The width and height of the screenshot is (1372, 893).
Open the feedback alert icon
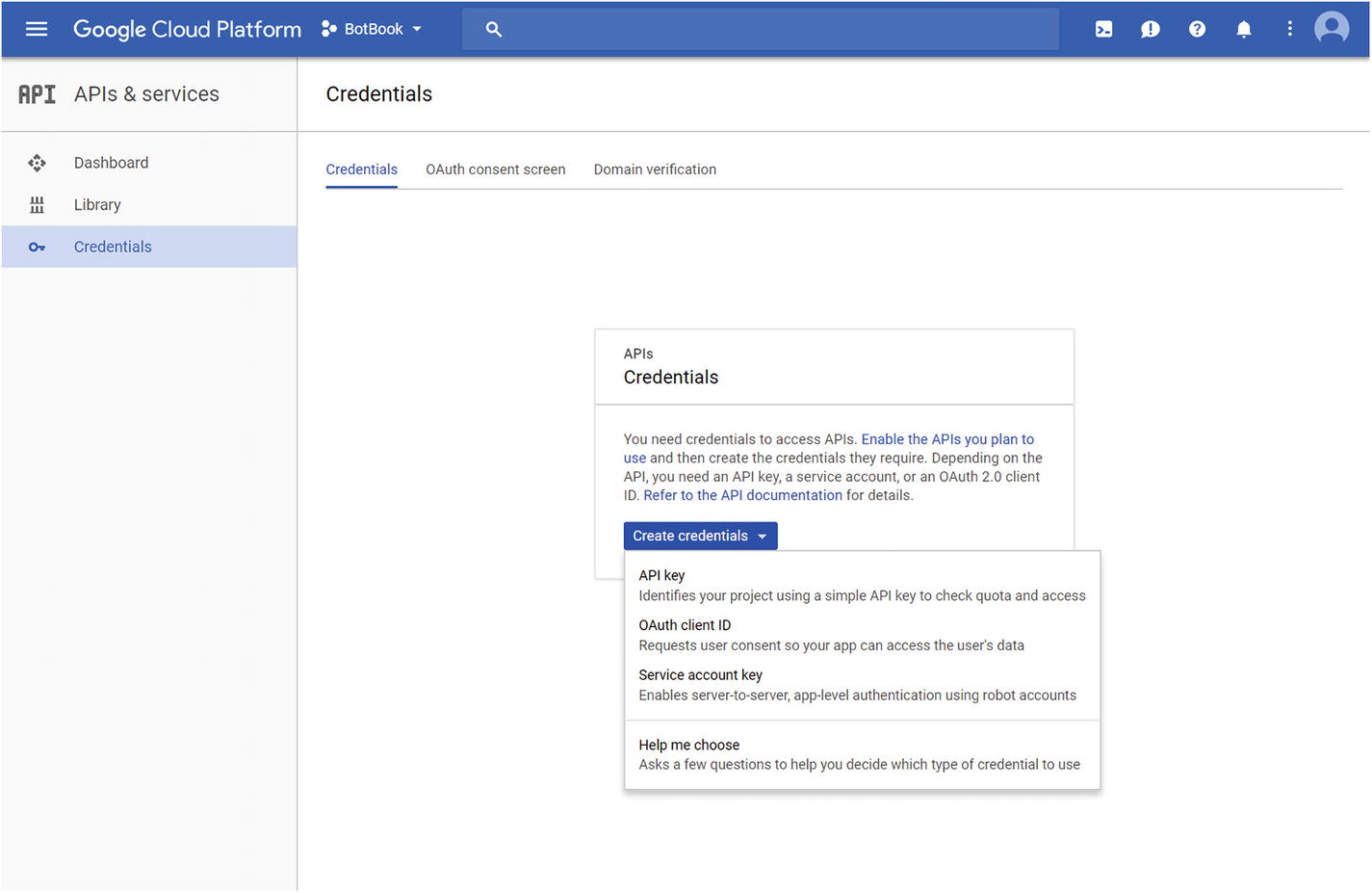[x=1150, y=29]
